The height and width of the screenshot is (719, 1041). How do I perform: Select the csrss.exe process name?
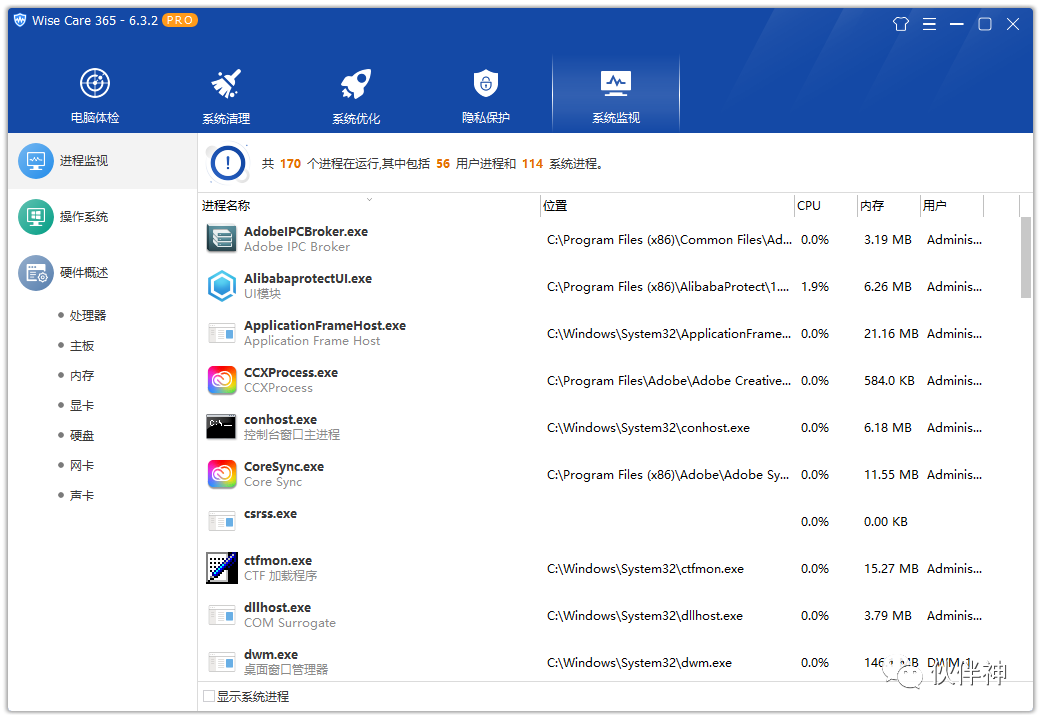click(270, 514)
